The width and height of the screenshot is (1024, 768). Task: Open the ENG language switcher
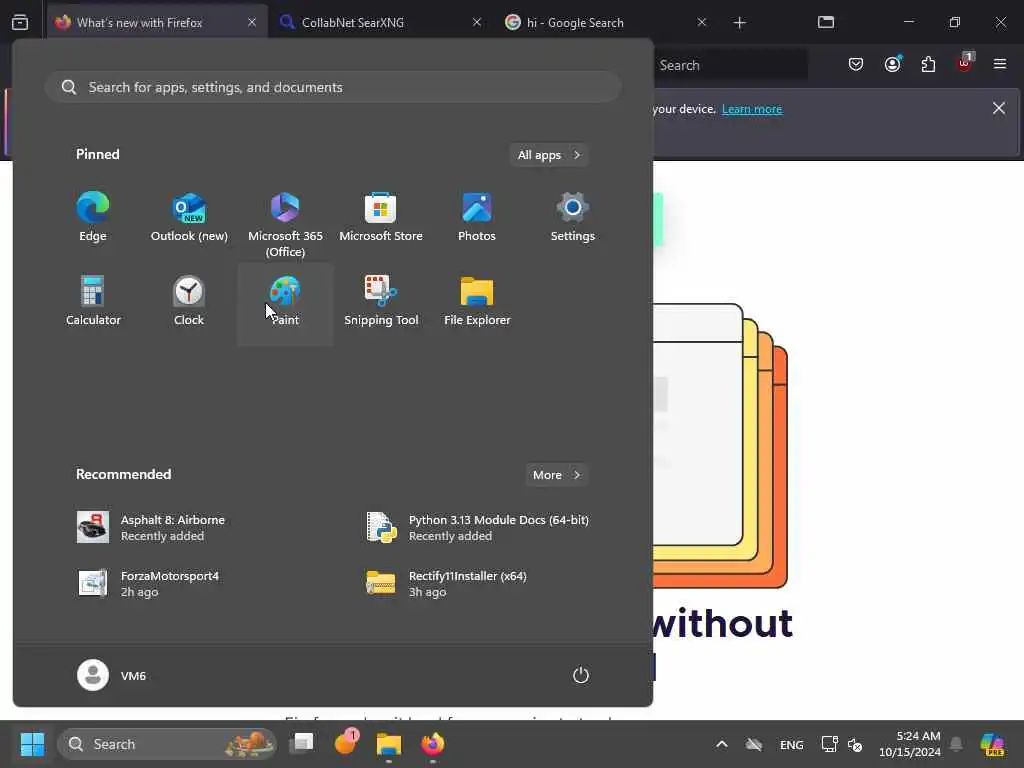pyautogui.click(x=792, y=744)
